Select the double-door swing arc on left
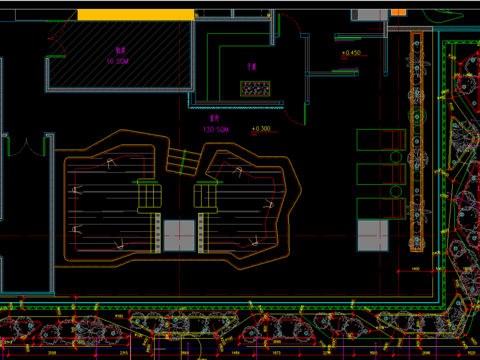Screen dimensions: 480x360 [x=26, y=148]
